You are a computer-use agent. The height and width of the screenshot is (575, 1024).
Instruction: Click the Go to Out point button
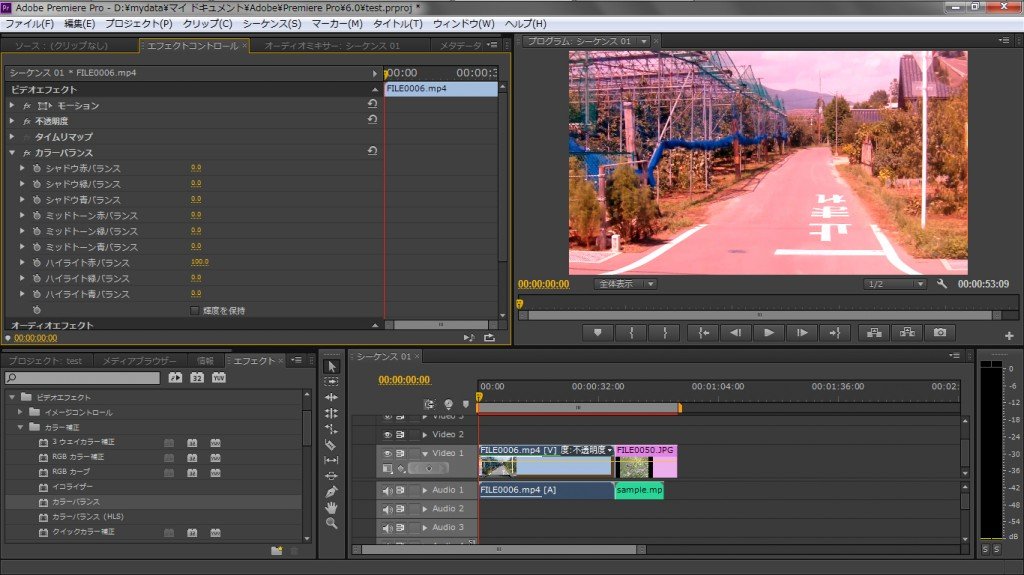click(835, 333)
